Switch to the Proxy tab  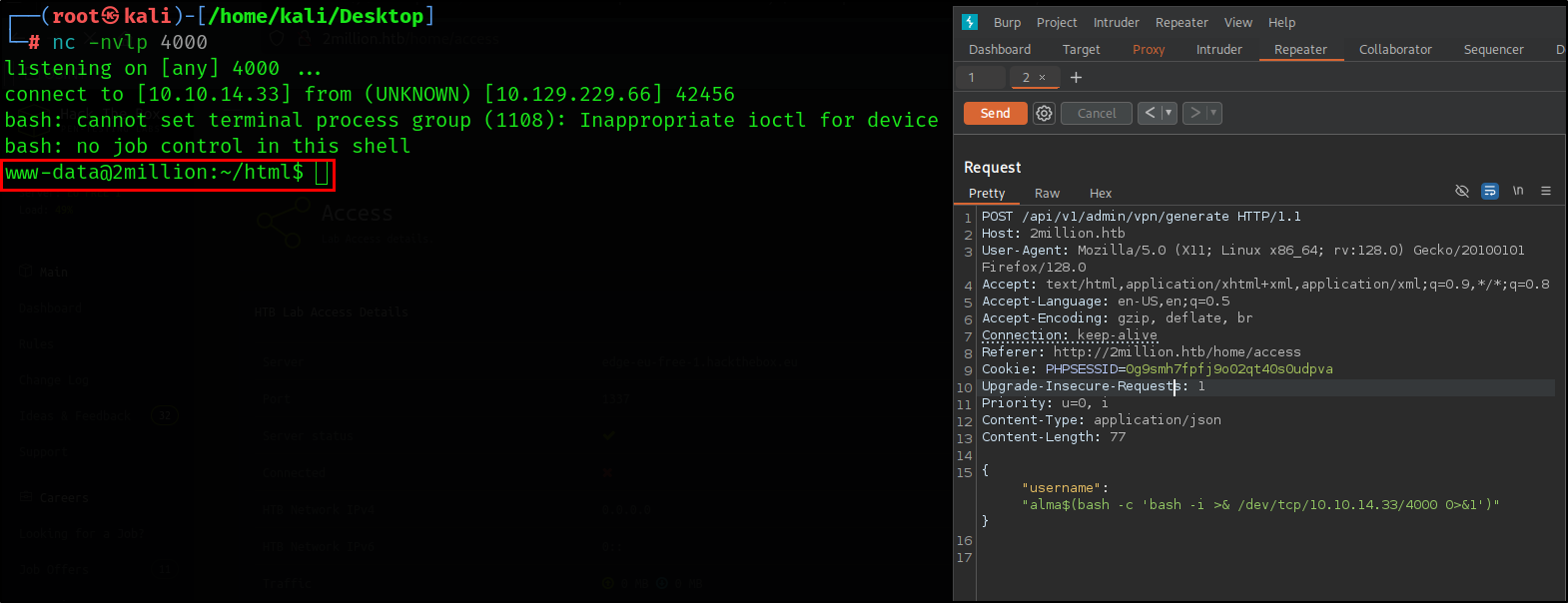(1149, 49)
